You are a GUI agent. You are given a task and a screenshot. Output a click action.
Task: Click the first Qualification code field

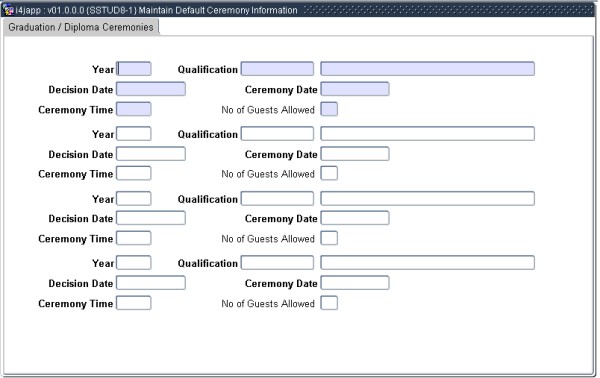click(x=277, y=69)
